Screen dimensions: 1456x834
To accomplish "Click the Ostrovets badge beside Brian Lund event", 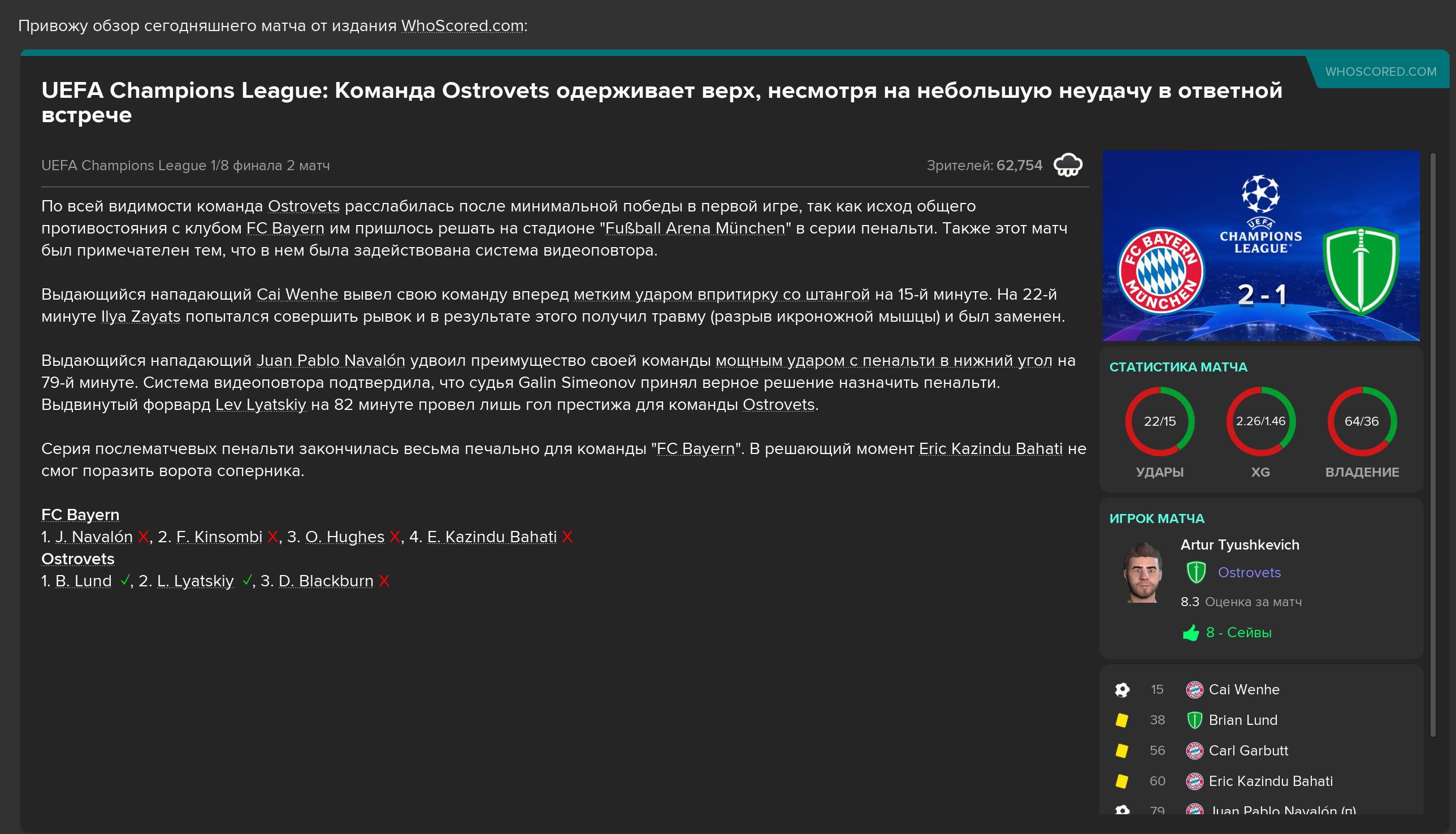I will click(x=1194, y=720).
